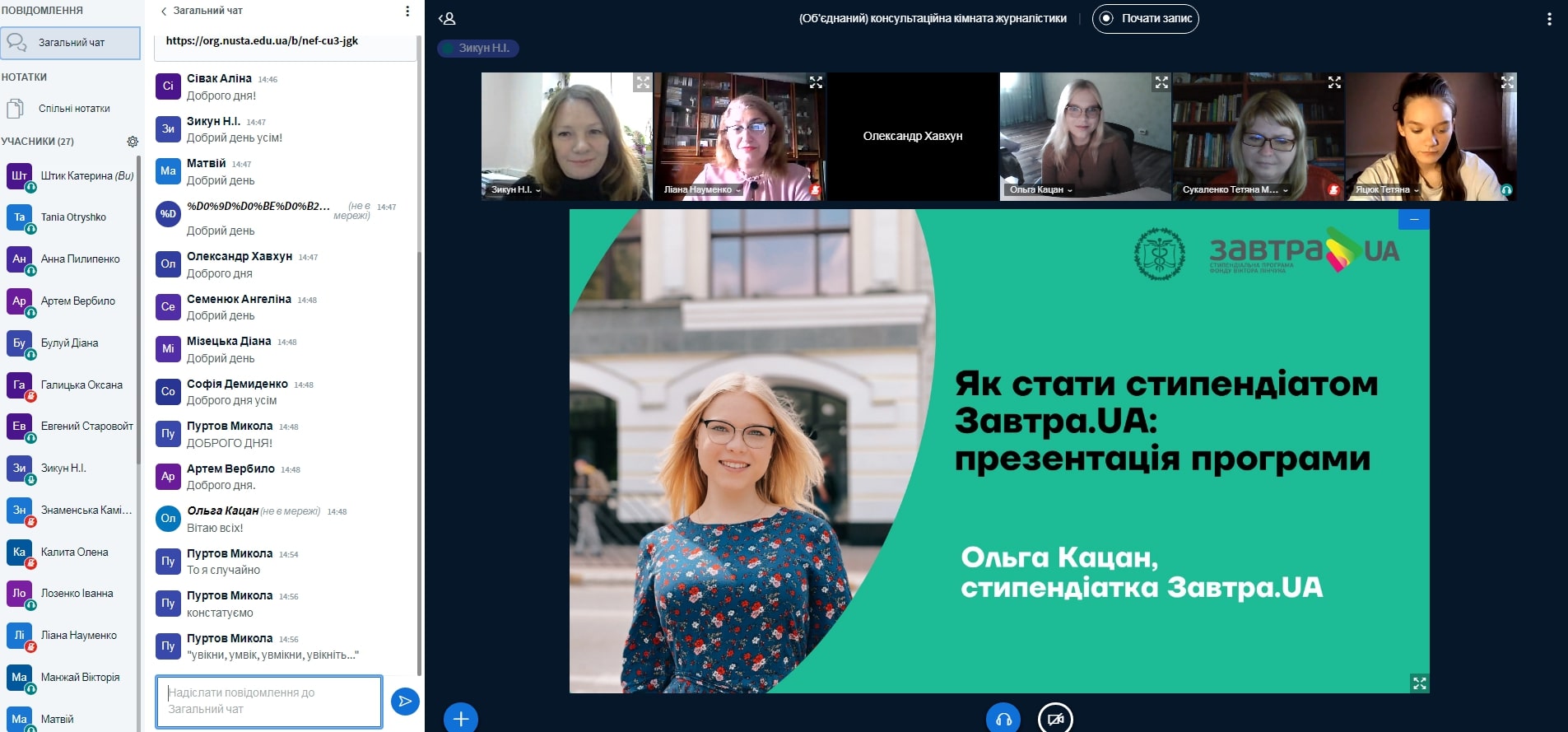
Task: Click Олександр Хавхун's name in chat
Action: pyautogui.click(x=240, y=256)
